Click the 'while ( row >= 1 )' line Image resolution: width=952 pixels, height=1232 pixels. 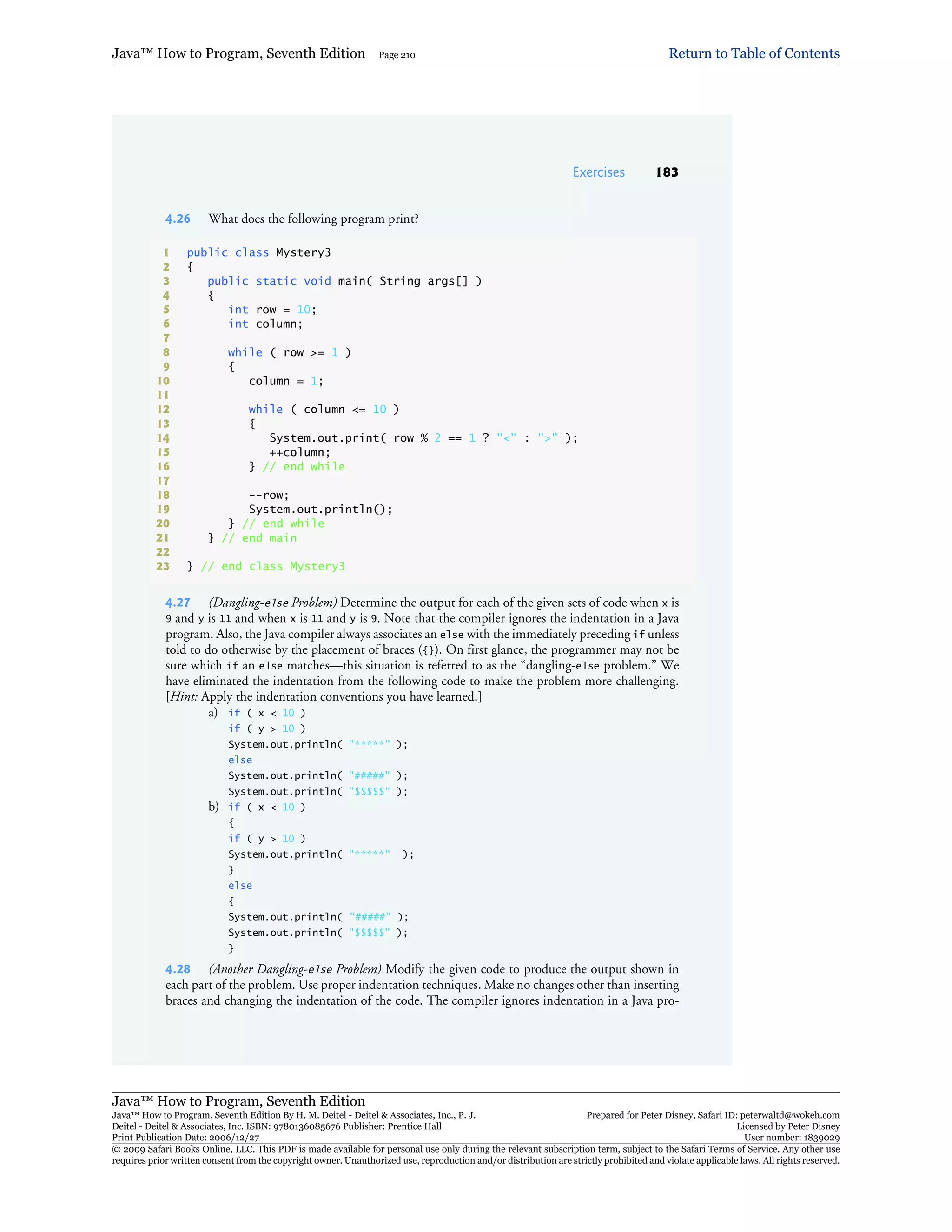click(x=289, y=352)
